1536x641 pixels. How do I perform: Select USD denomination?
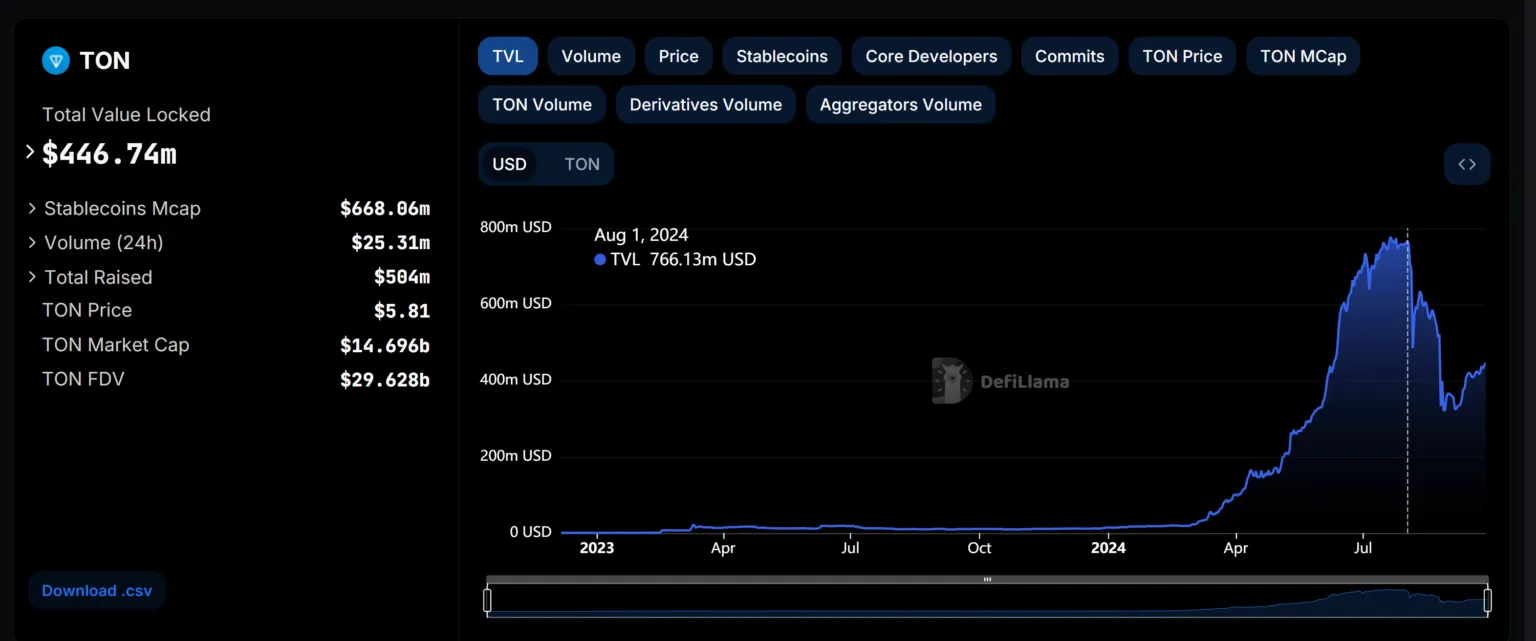[x=510, y=164]
